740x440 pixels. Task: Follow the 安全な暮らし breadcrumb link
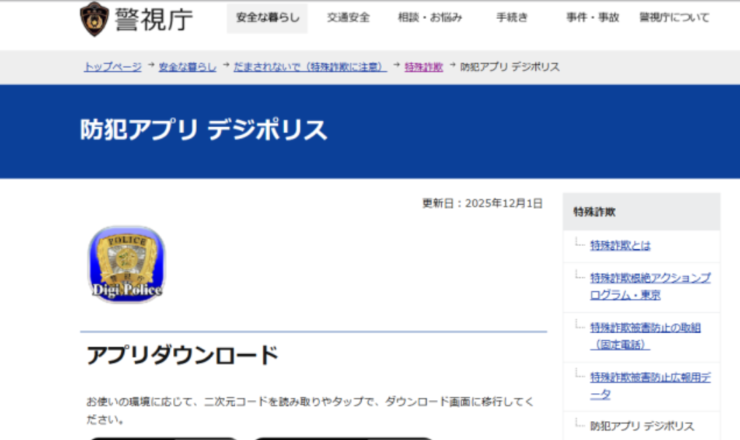pos(187,67)
